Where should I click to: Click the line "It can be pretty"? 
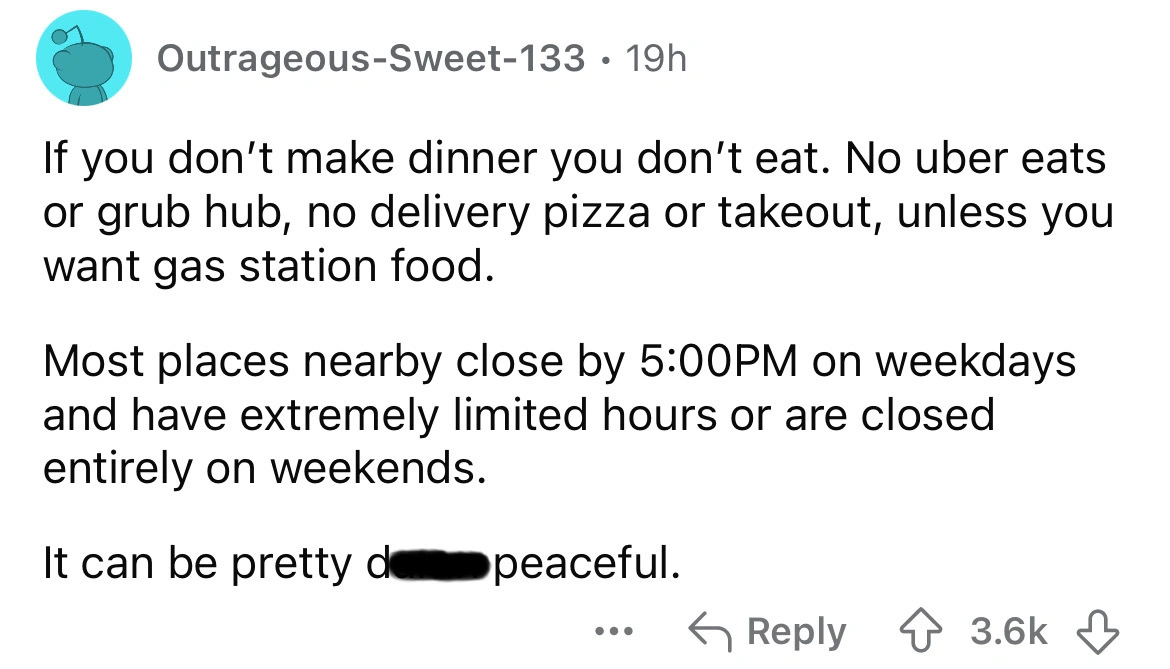pos(191,566)
